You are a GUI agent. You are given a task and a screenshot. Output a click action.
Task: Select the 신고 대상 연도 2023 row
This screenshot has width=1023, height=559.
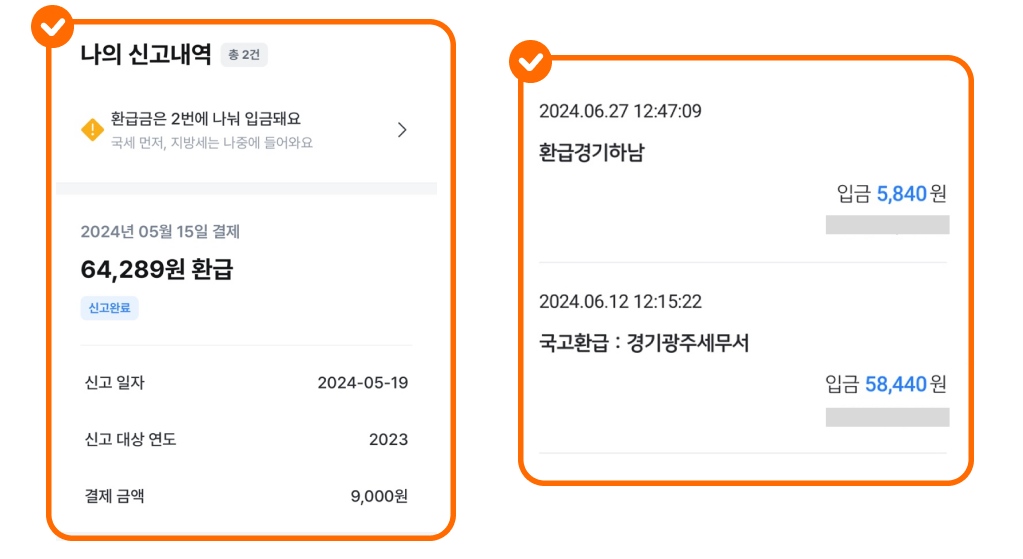[x=247, y=439]
